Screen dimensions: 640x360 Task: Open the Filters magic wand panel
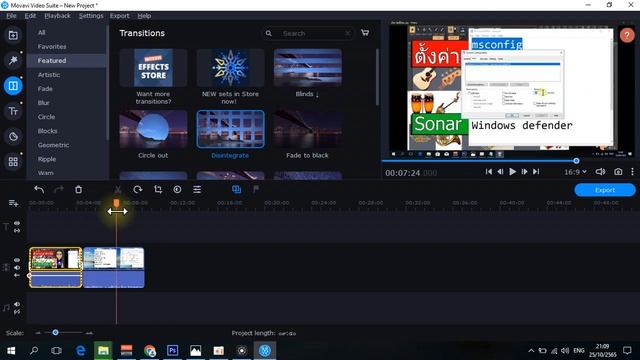pyautogui.click(x=13, y=60)
